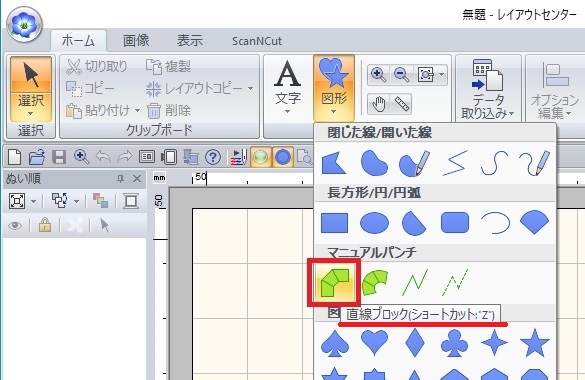Select the open straight line tool
This screenshot has width=585, height=380.
(455, 163)
